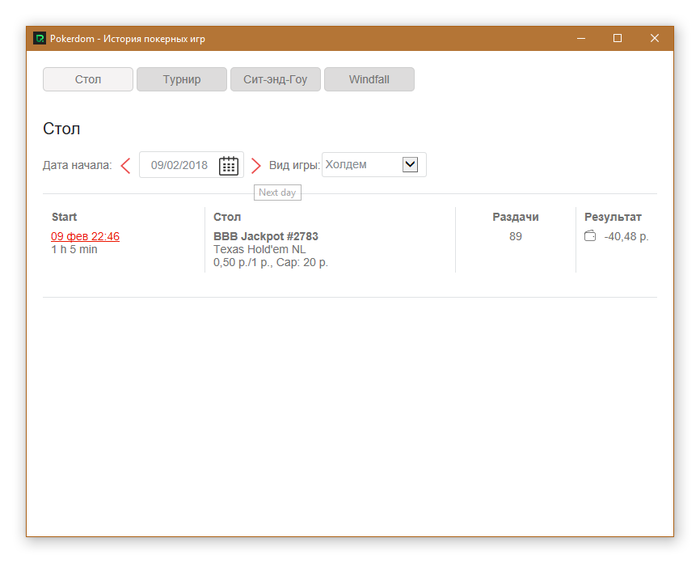Open the calendar date picker icon
This screenshot has height=563, width=700.
tap(229, 166)
